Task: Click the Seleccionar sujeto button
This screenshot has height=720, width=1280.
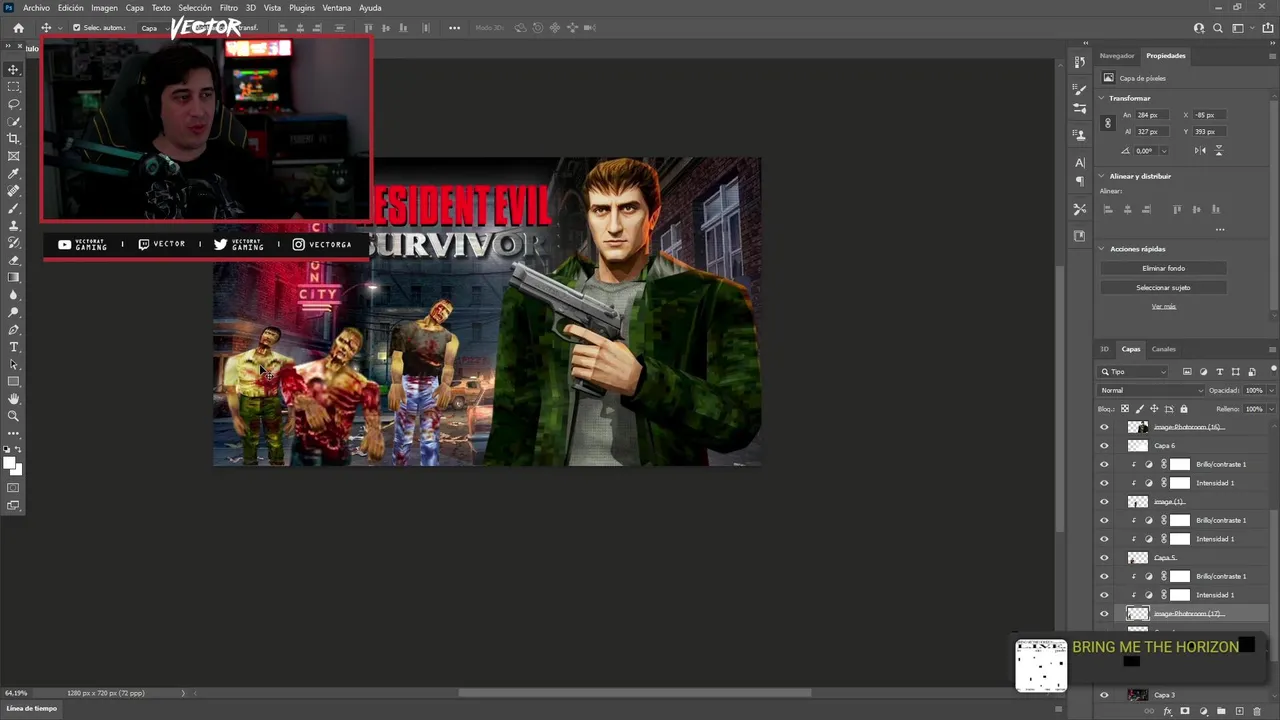Action: (1163, 287)
